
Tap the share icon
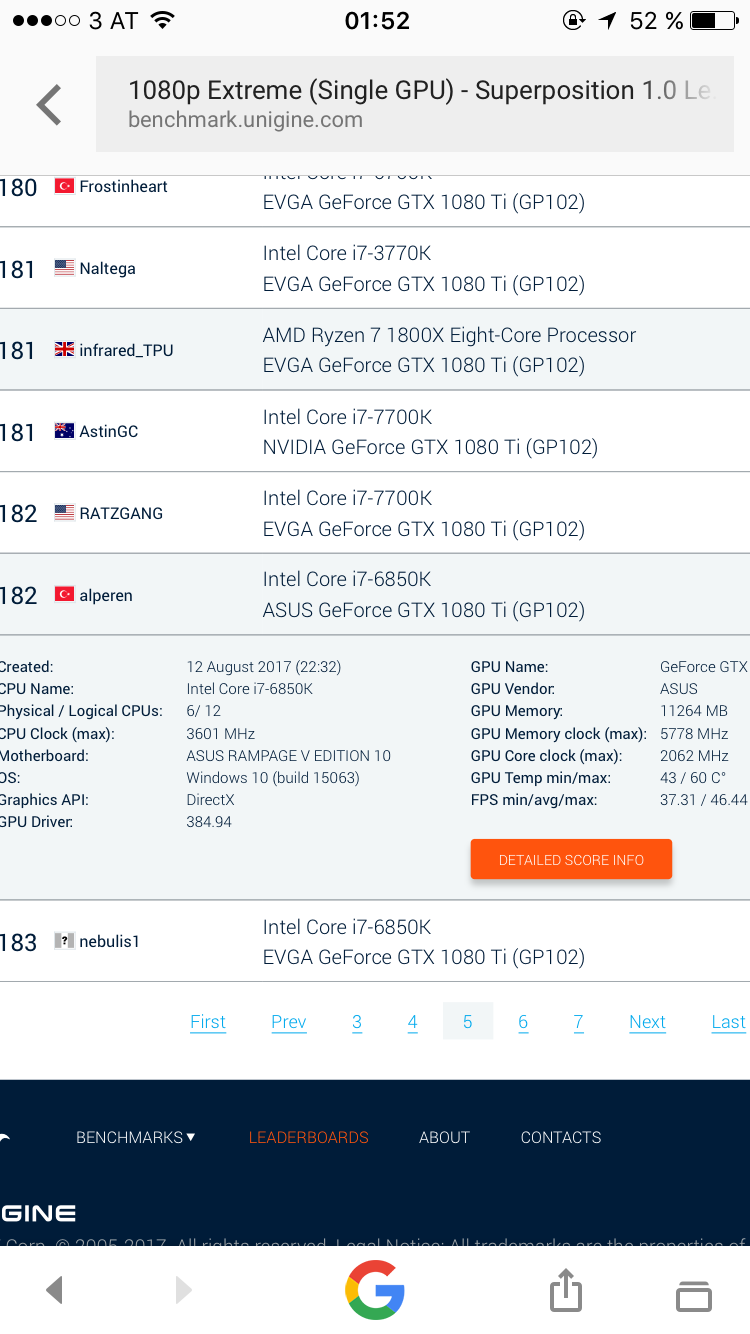click(566, 1290)
